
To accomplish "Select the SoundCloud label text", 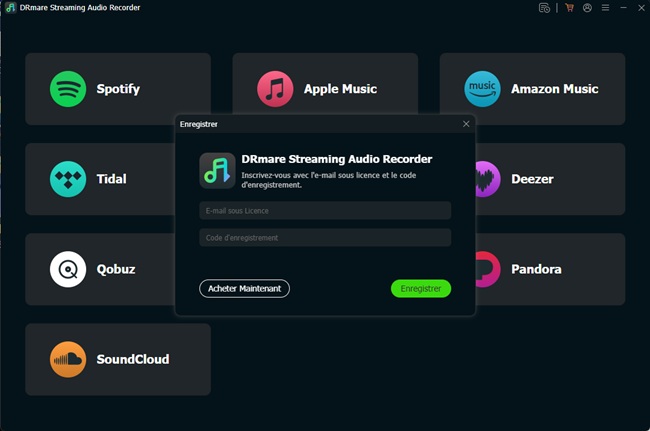I will click(133, 359).
